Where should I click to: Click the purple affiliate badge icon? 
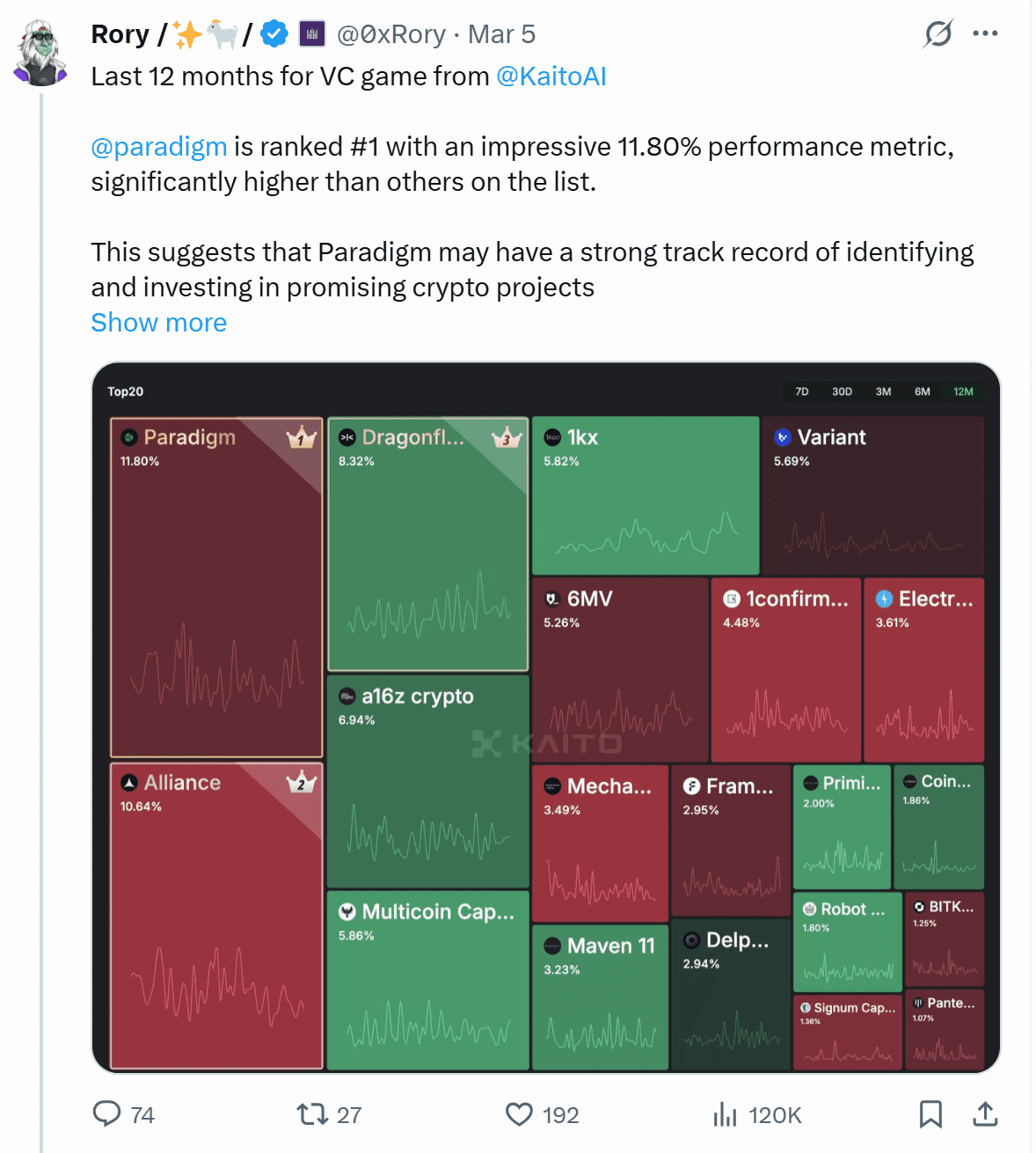click(x=312, y=34)
